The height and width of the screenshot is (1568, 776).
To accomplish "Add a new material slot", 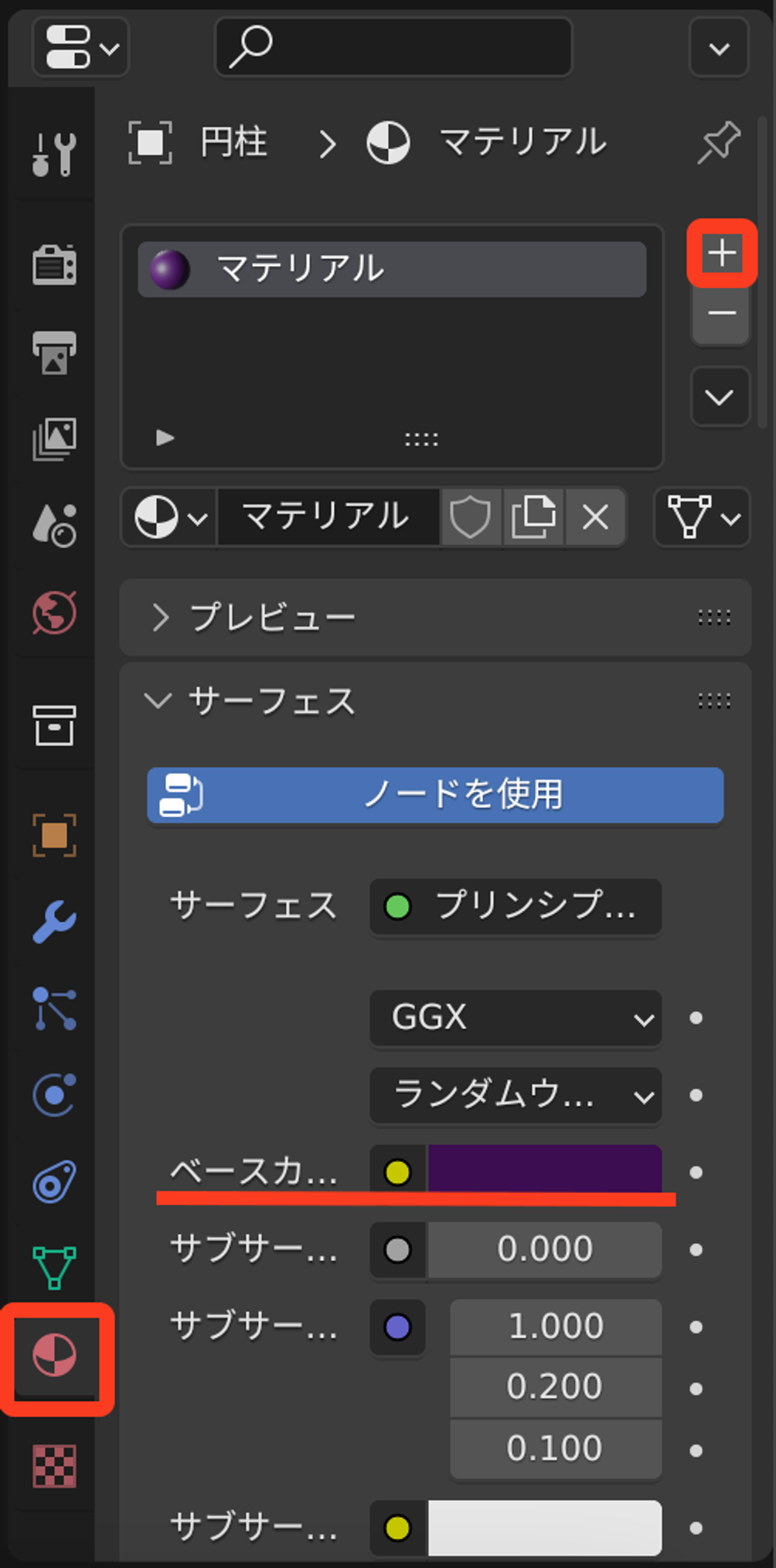I will (722, 254).
